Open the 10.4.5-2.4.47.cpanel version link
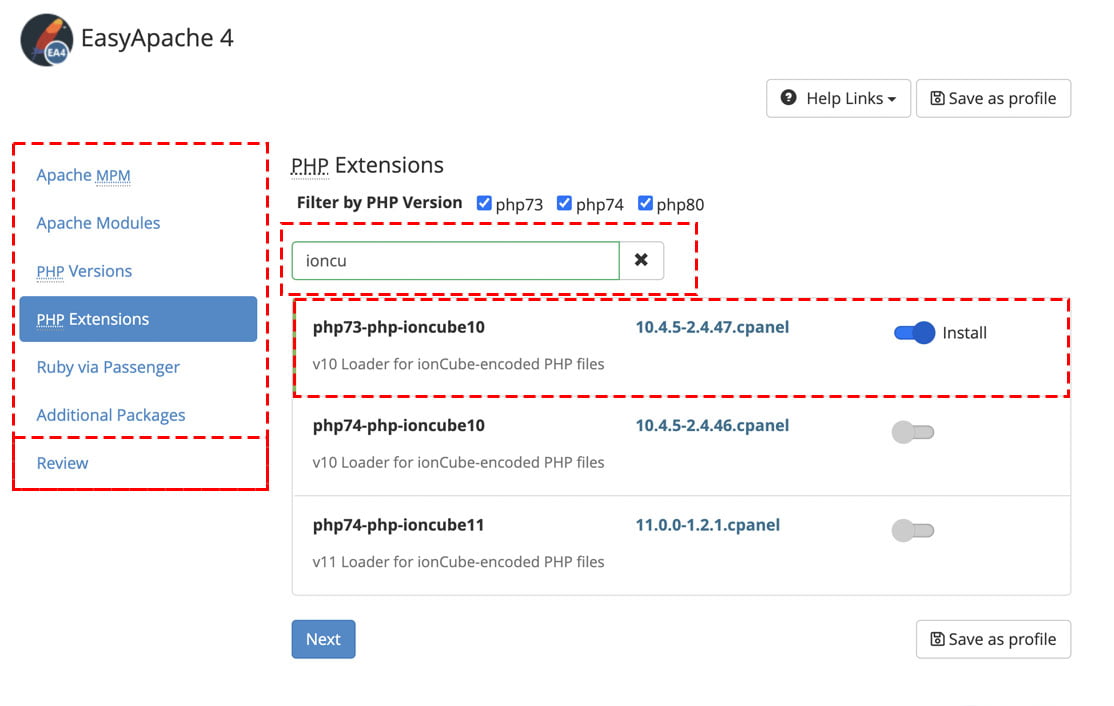1114x706 pixels. tap(714, 327)
